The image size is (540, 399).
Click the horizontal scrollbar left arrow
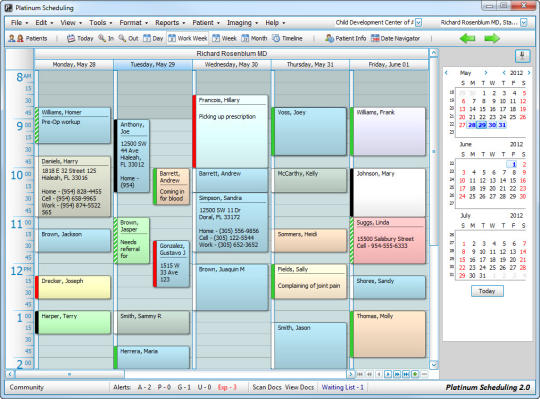point(10,374)
